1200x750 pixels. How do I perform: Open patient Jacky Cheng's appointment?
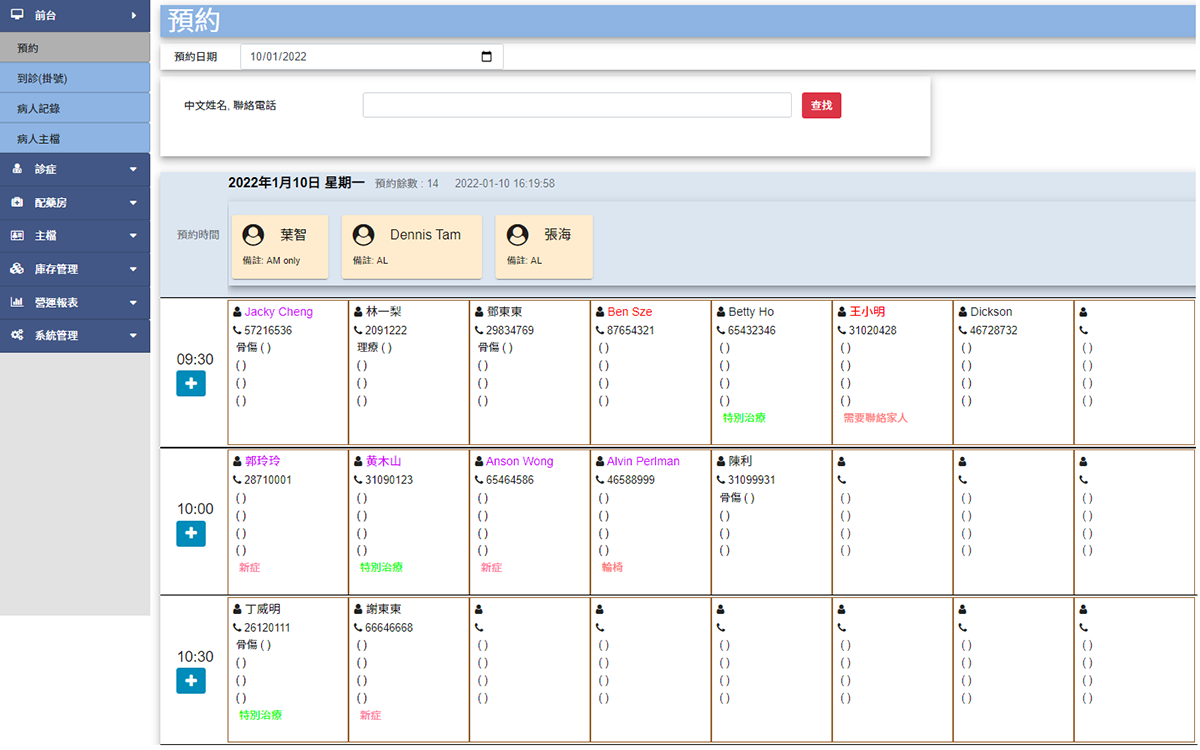(278, 312)
